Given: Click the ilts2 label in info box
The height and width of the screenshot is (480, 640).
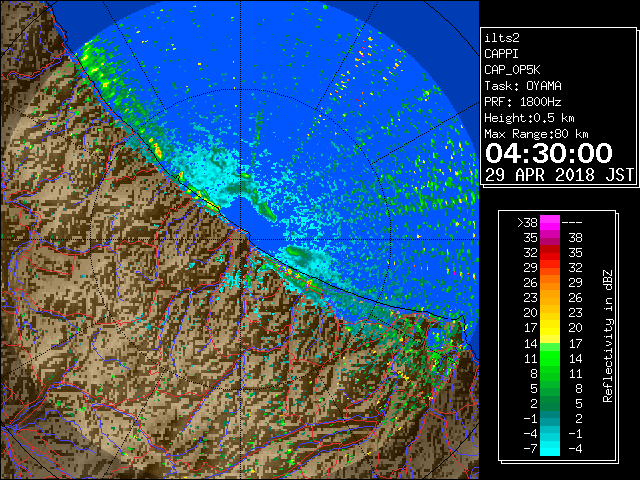Looking at the screenshot, I should tap(502, 38).
